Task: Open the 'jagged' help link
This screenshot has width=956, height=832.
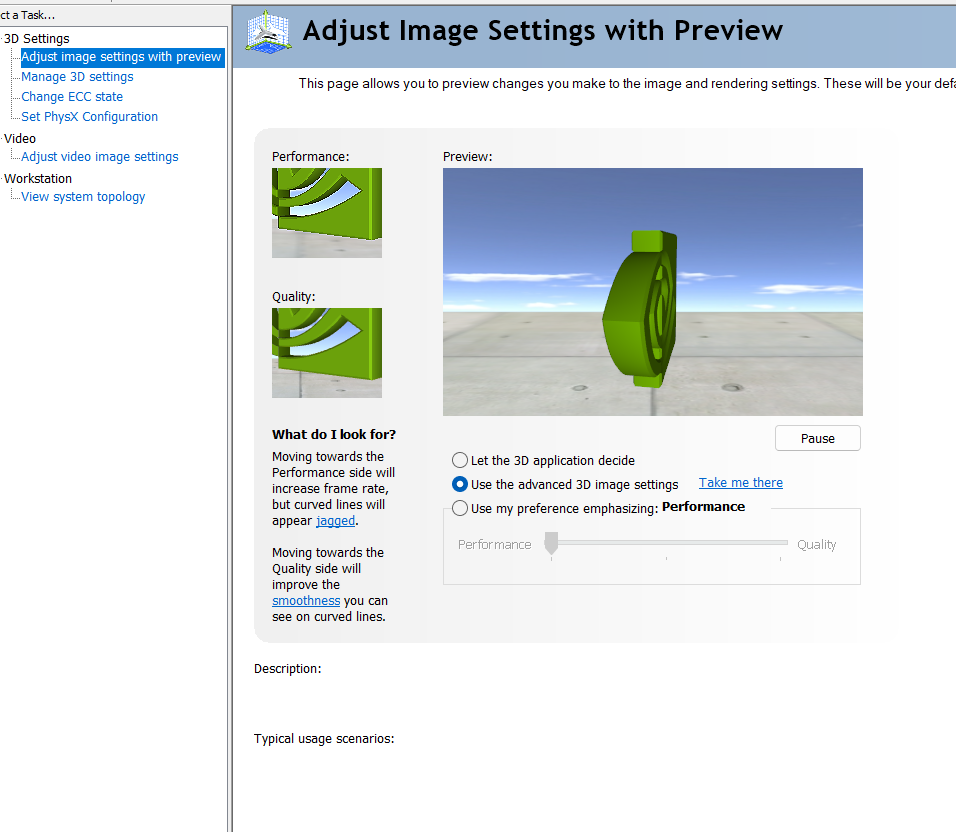Action: 335,521
